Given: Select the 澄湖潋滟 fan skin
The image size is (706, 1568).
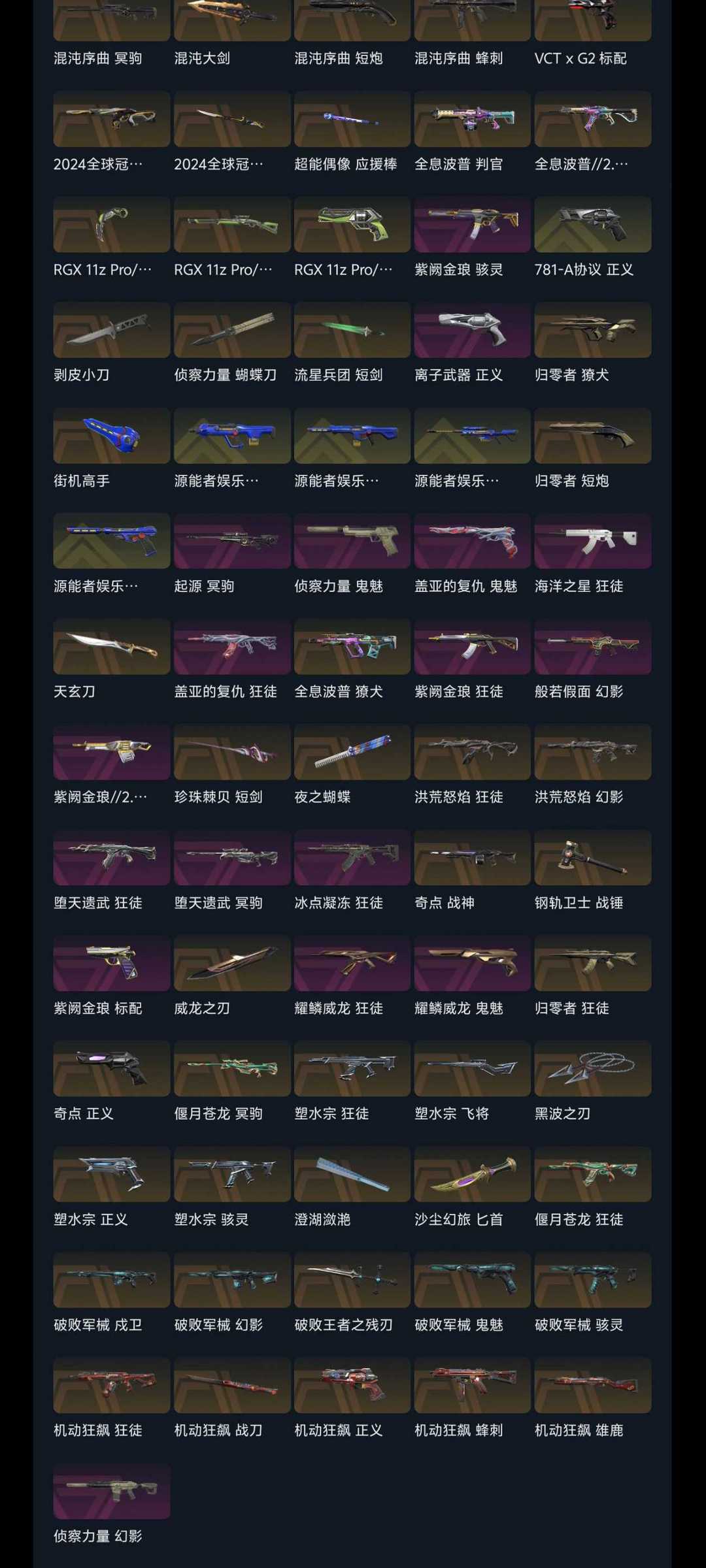Looking at the screenshot, I should pos(352,1174).
